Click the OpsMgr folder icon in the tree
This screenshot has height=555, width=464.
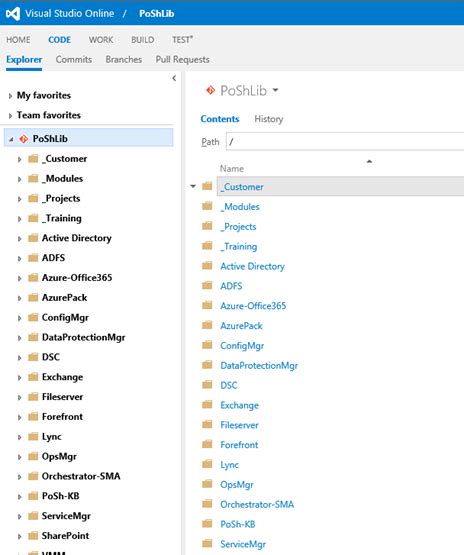click(x=33, y=456)
